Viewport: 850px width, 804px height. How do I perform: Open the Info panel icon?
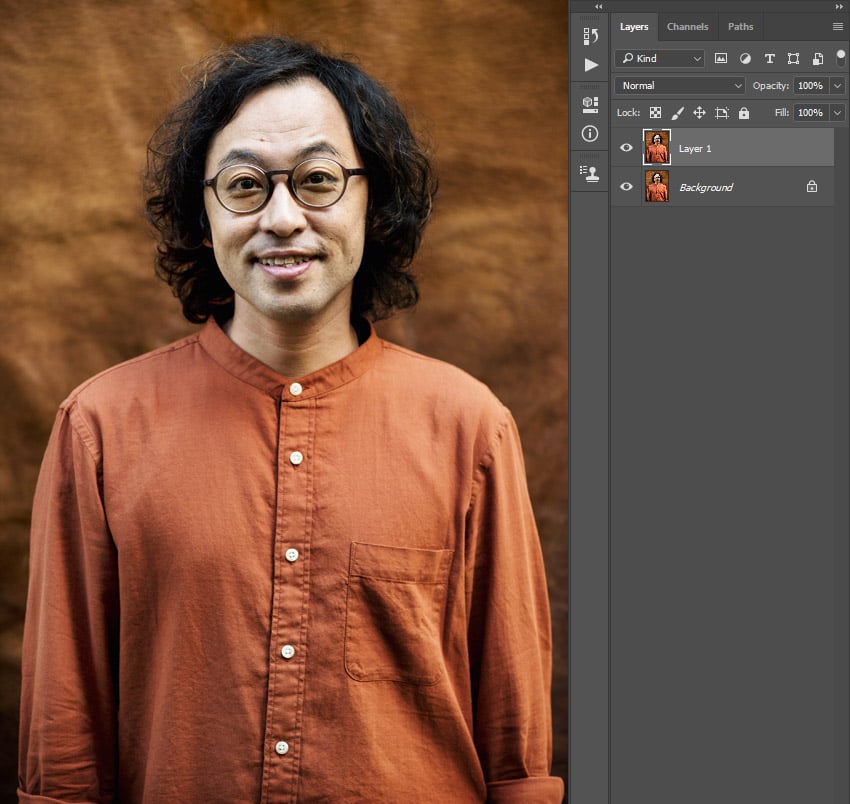coord(589,133)
